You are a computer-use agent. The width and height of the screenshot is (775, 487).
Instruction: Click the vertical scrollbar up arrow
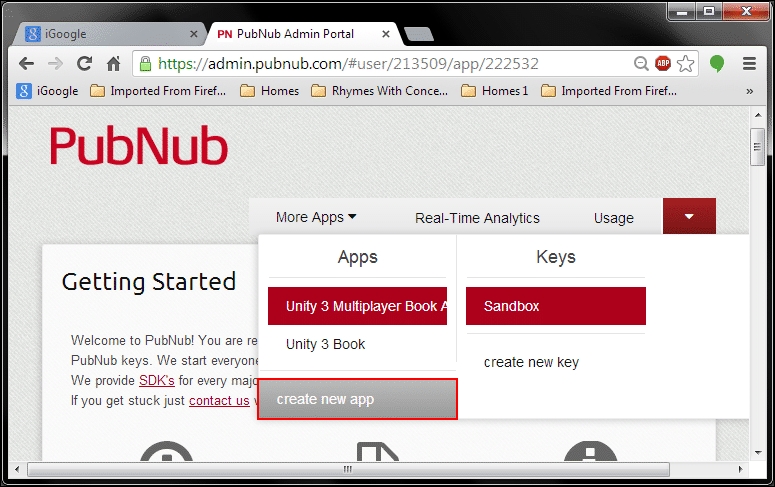point(758,115)
